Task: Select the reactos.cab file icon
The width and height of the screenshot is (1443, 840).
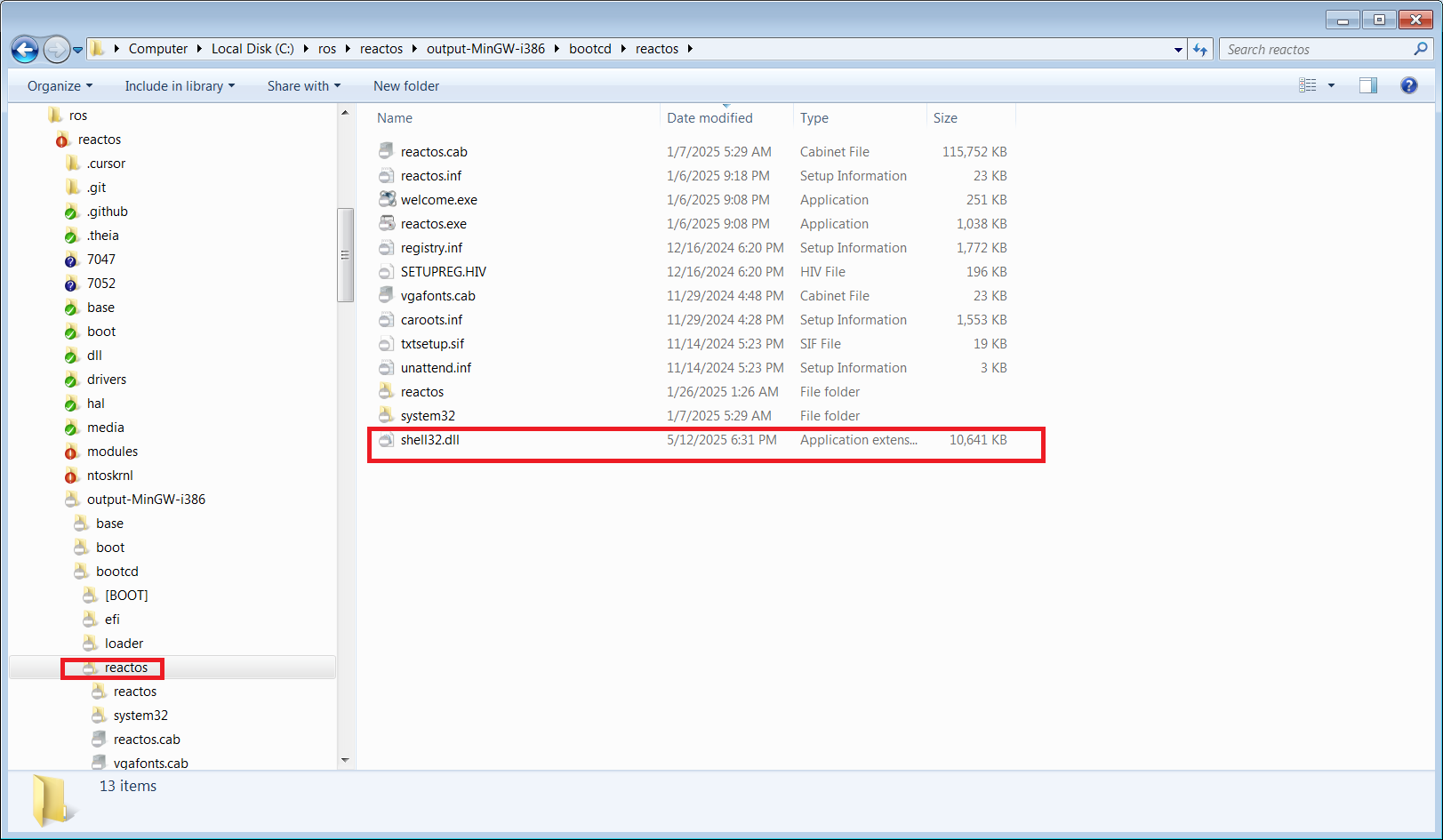Action: click(386, 152)
